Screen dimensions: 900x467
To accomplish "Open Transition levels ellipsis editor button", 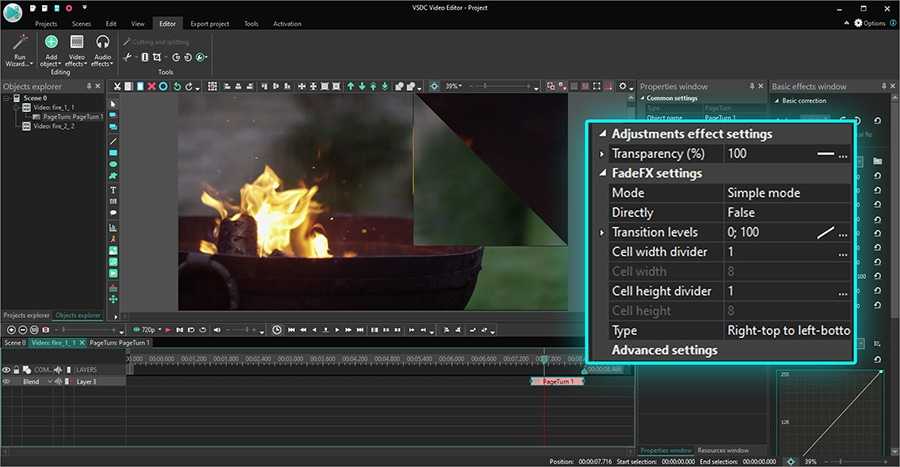I will 843,233.
